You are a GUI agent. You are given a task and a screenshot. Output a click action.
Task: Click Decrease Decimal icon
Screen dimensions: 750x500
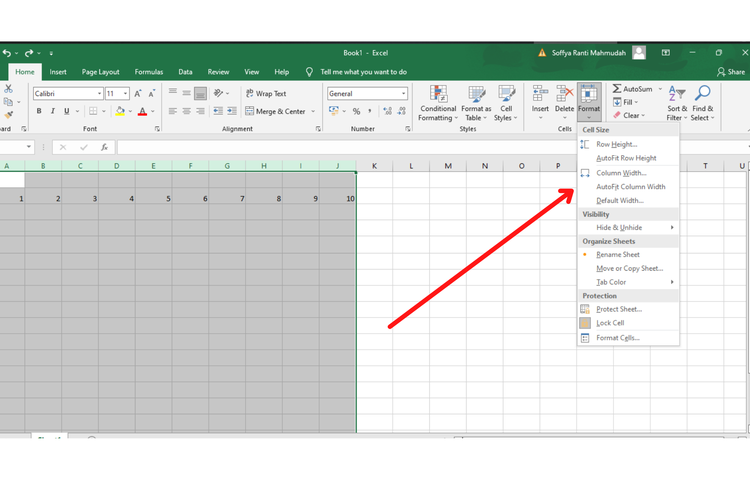click(402, 111)
